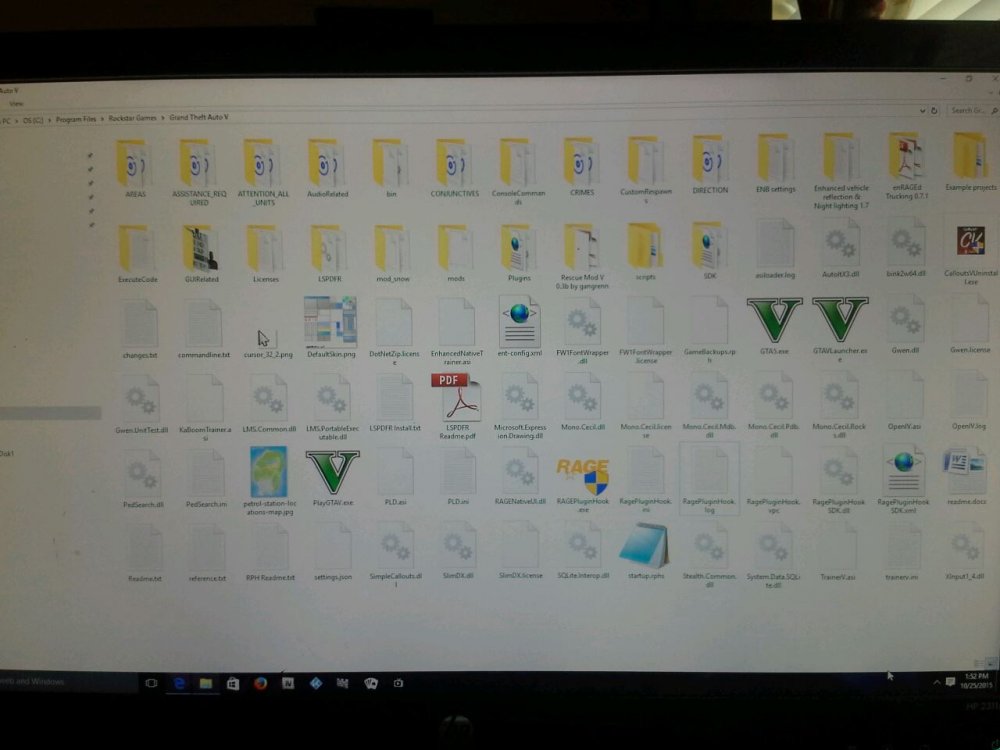
Task: Select the petrol-station-locations-map.jpg thumbnail
Action: [x=268, y=481]
